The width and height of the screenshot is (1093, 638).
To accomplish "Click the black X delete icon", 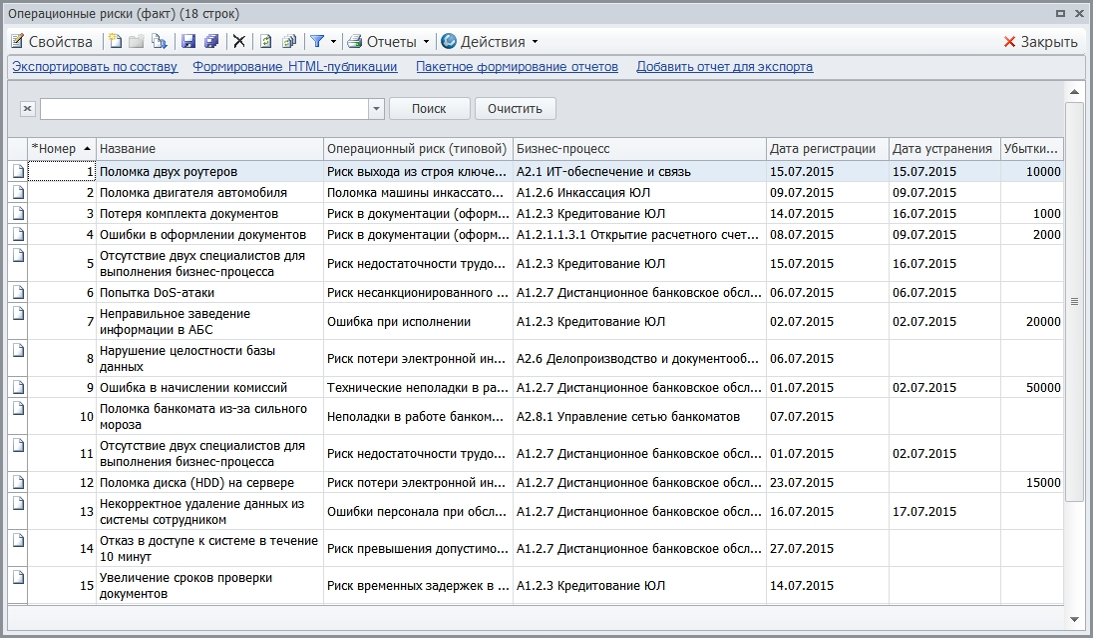I will [x=239, y=42].
